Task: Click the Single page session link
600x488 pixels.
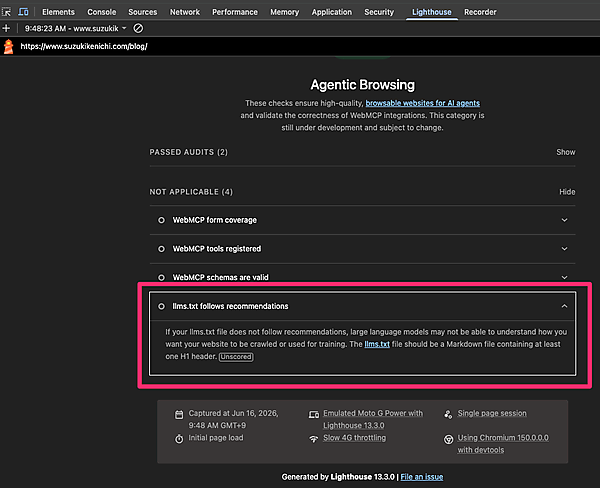Action: point(492,413)
